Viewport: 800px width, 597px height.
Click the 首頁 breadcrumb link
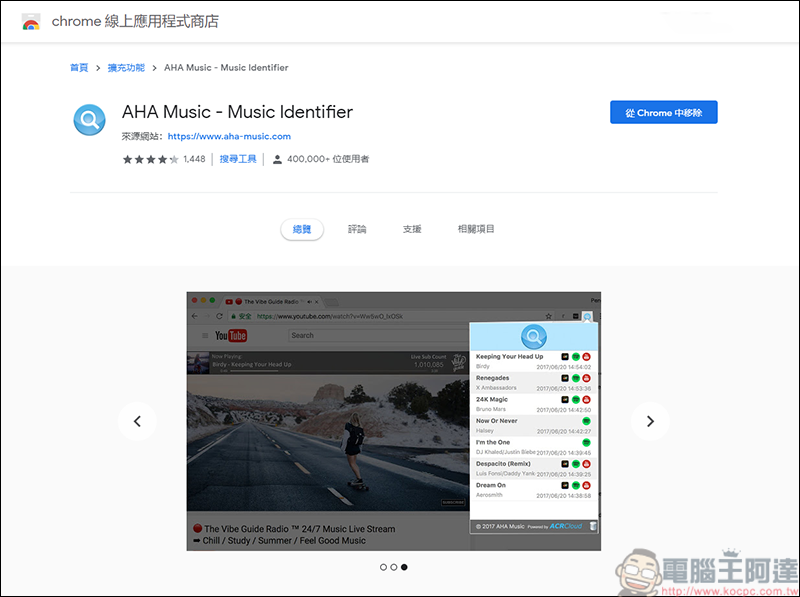[79, 68]
